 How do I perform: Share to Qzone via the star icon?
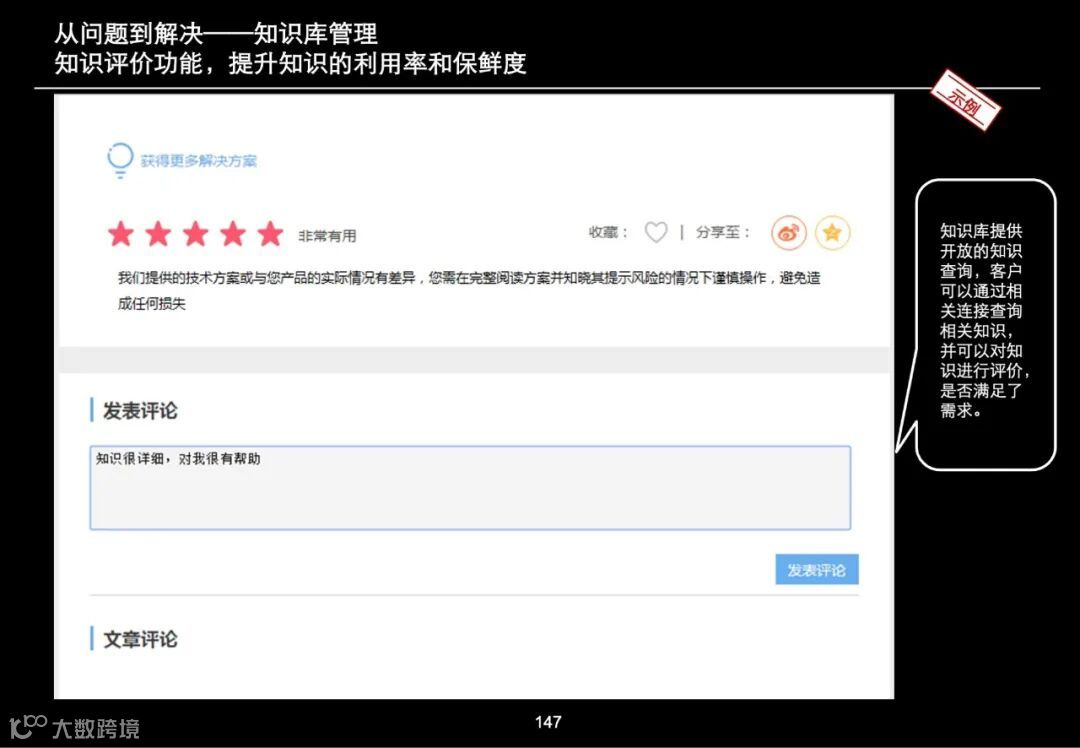[x=833, y=232]
